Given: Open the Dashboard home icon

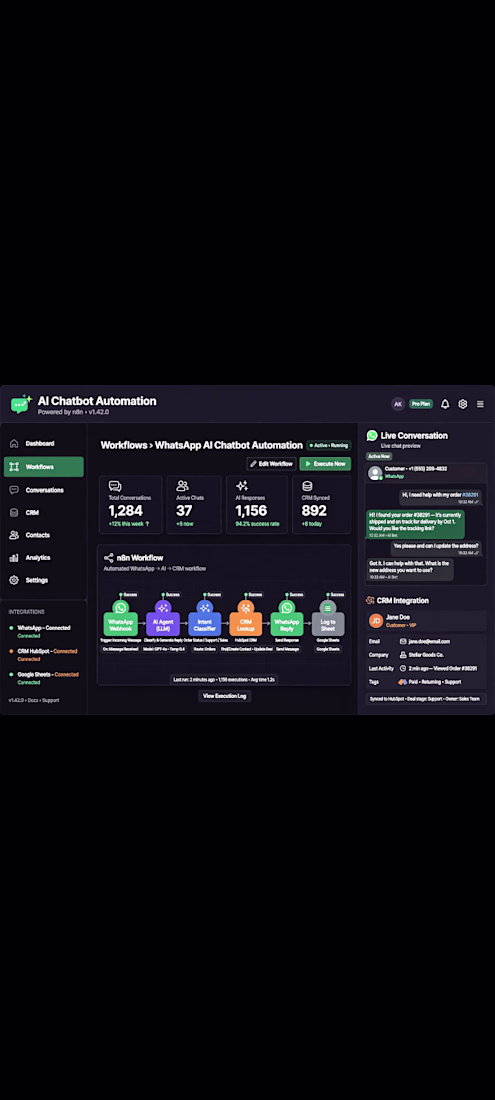Looking at the screenshot, I should click(x=13, y=443).
